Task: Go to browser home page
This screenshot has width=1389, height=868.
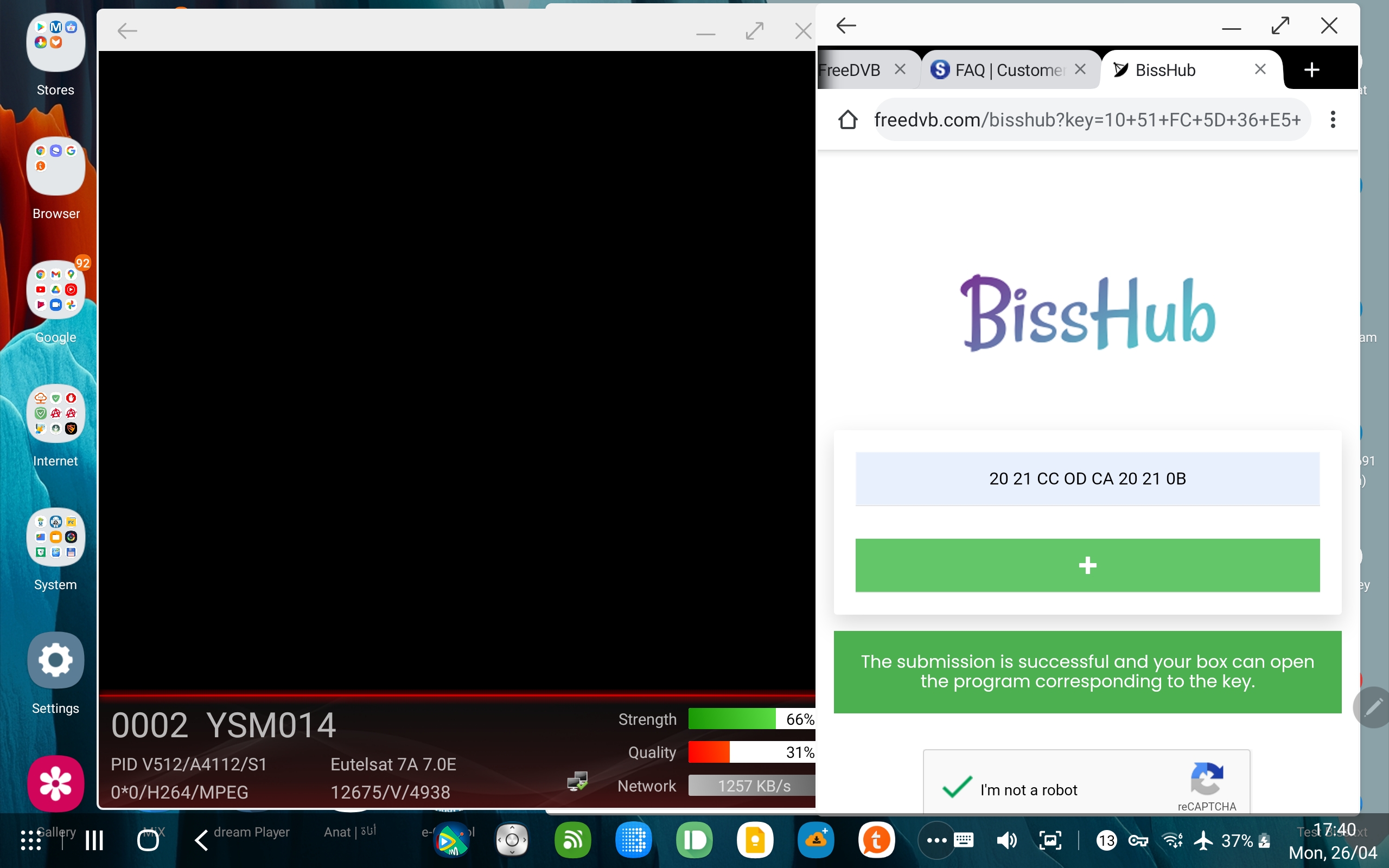Action: pyautogui.click(x=848, y=120)
